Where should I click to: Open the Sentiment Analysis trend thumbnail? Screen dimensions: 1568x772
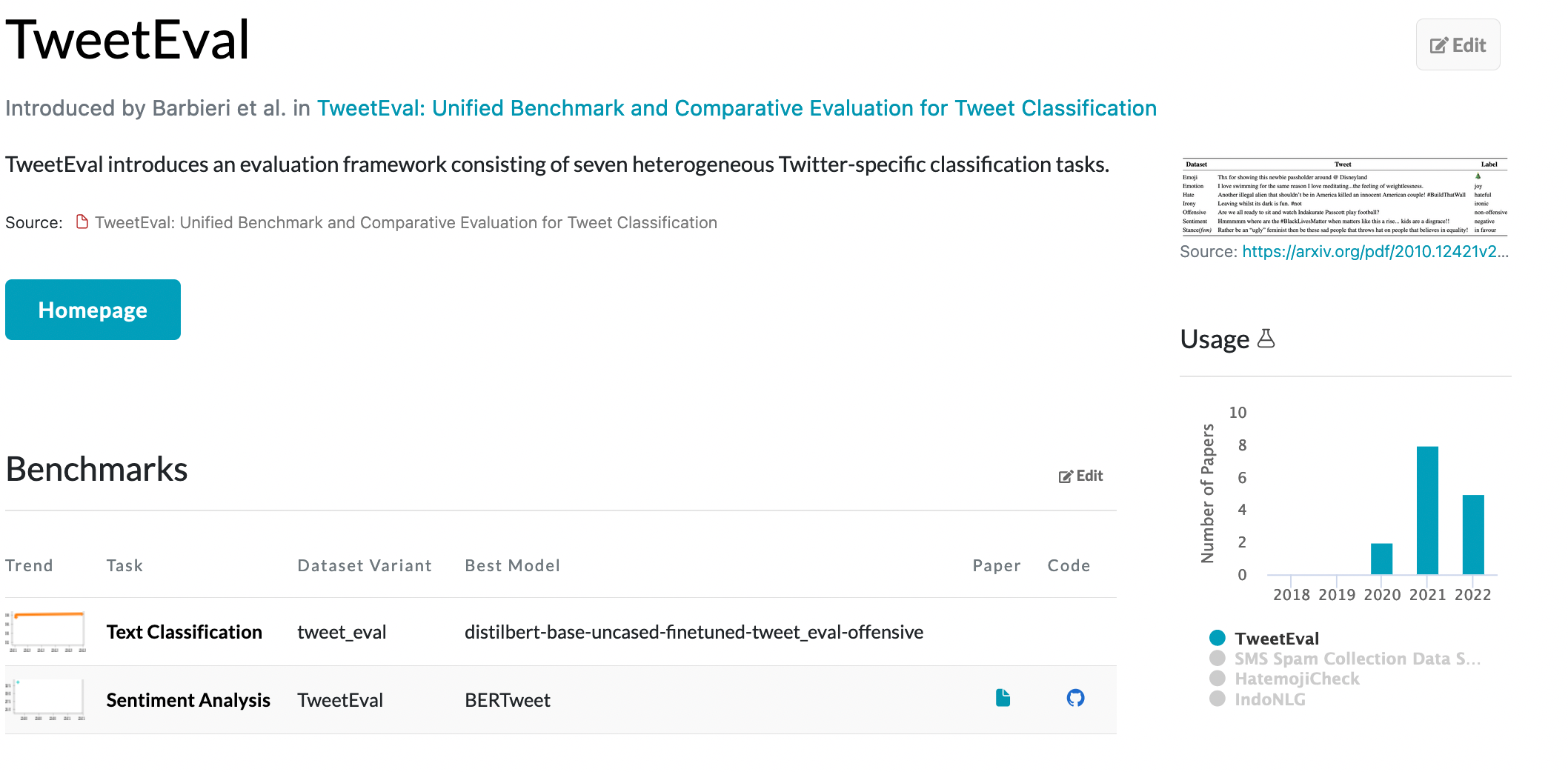47,699
